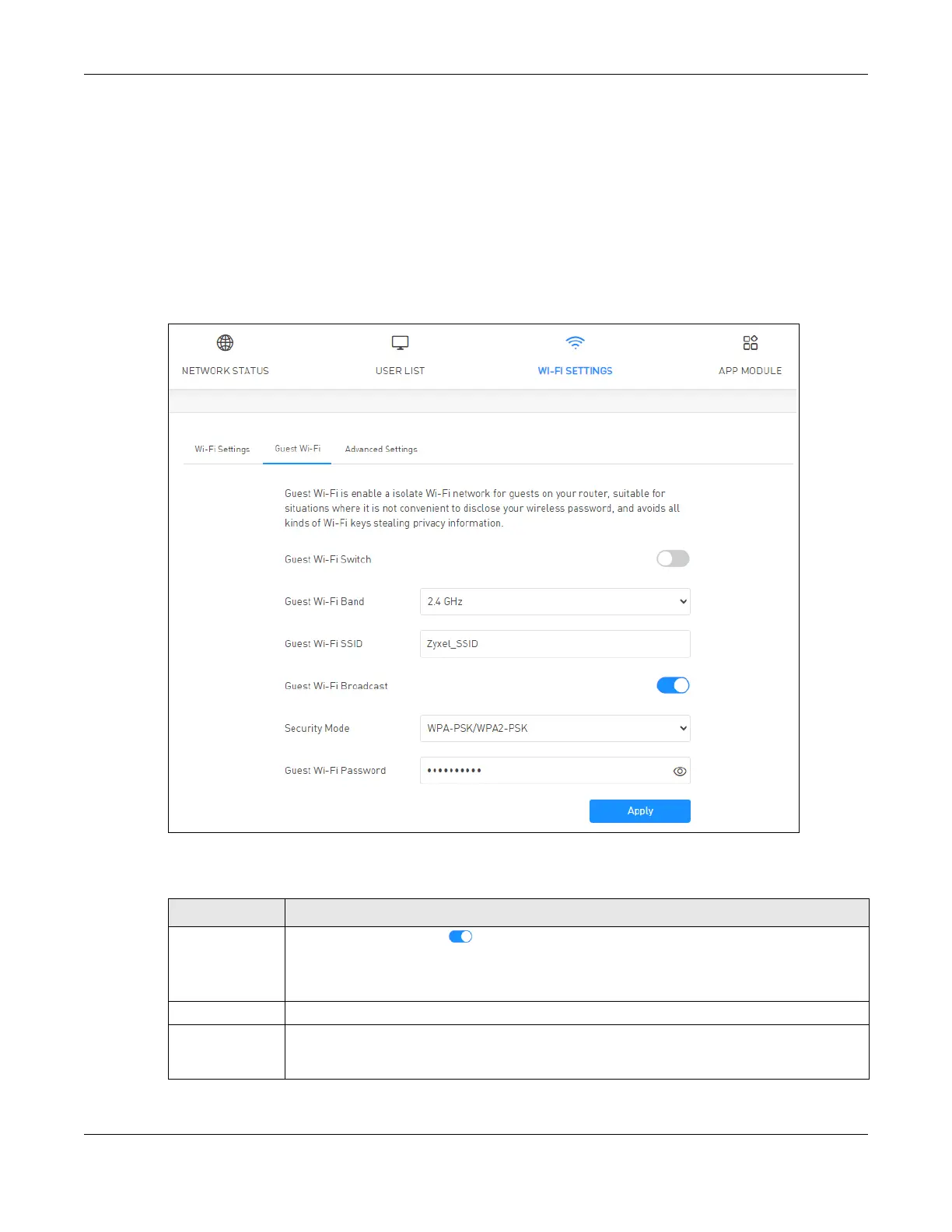Go to the NETWORK STATUS menu label
This screenshot has width=952, height=1232.
(x=225, y=371)
